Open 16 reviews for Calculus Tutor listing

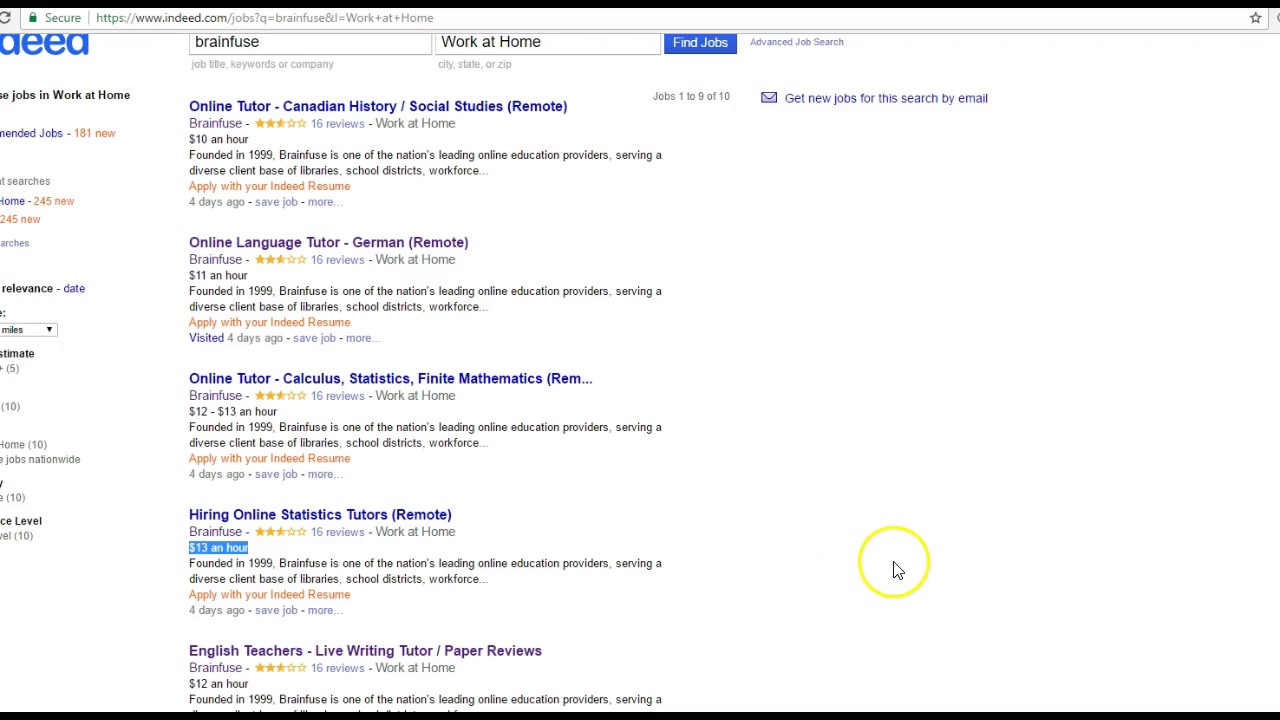338,396
